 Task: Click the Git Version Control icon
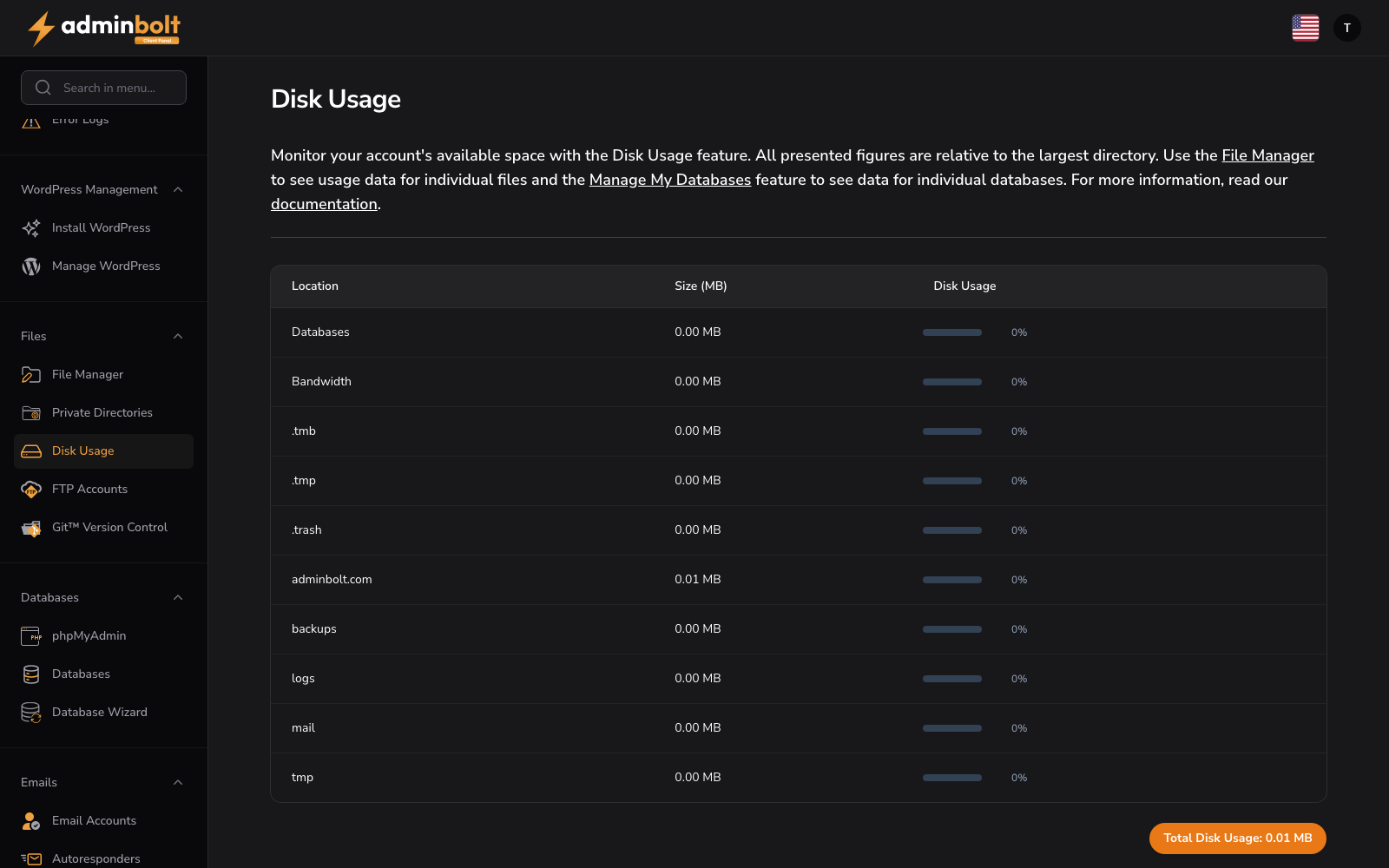(31, 527)
